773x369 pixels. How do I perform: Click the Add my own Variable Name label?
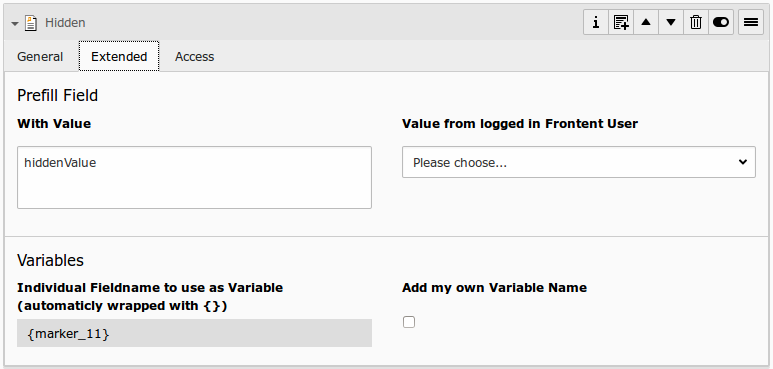494,288
